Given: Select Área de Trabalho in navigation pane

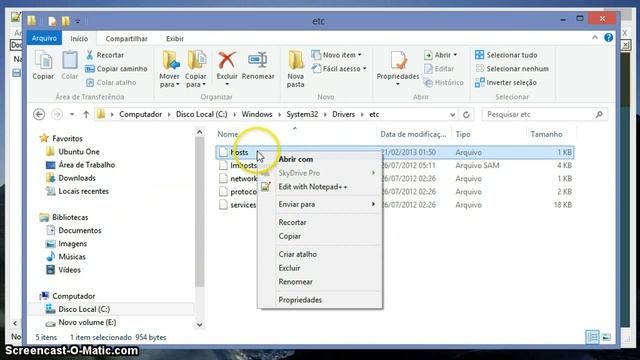Looking at the screenshot, I should point(87,165).
